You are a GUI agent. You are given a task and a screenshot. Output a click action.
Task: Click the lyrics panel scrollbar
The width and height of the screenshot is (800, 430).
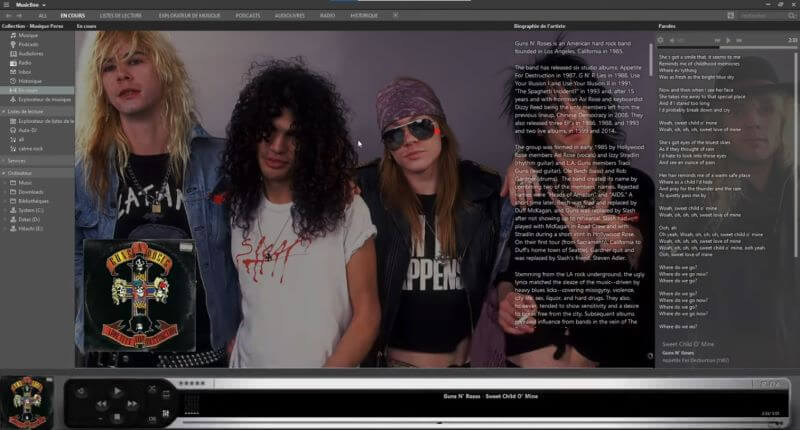pyautogui.click(x=797, y=153)
